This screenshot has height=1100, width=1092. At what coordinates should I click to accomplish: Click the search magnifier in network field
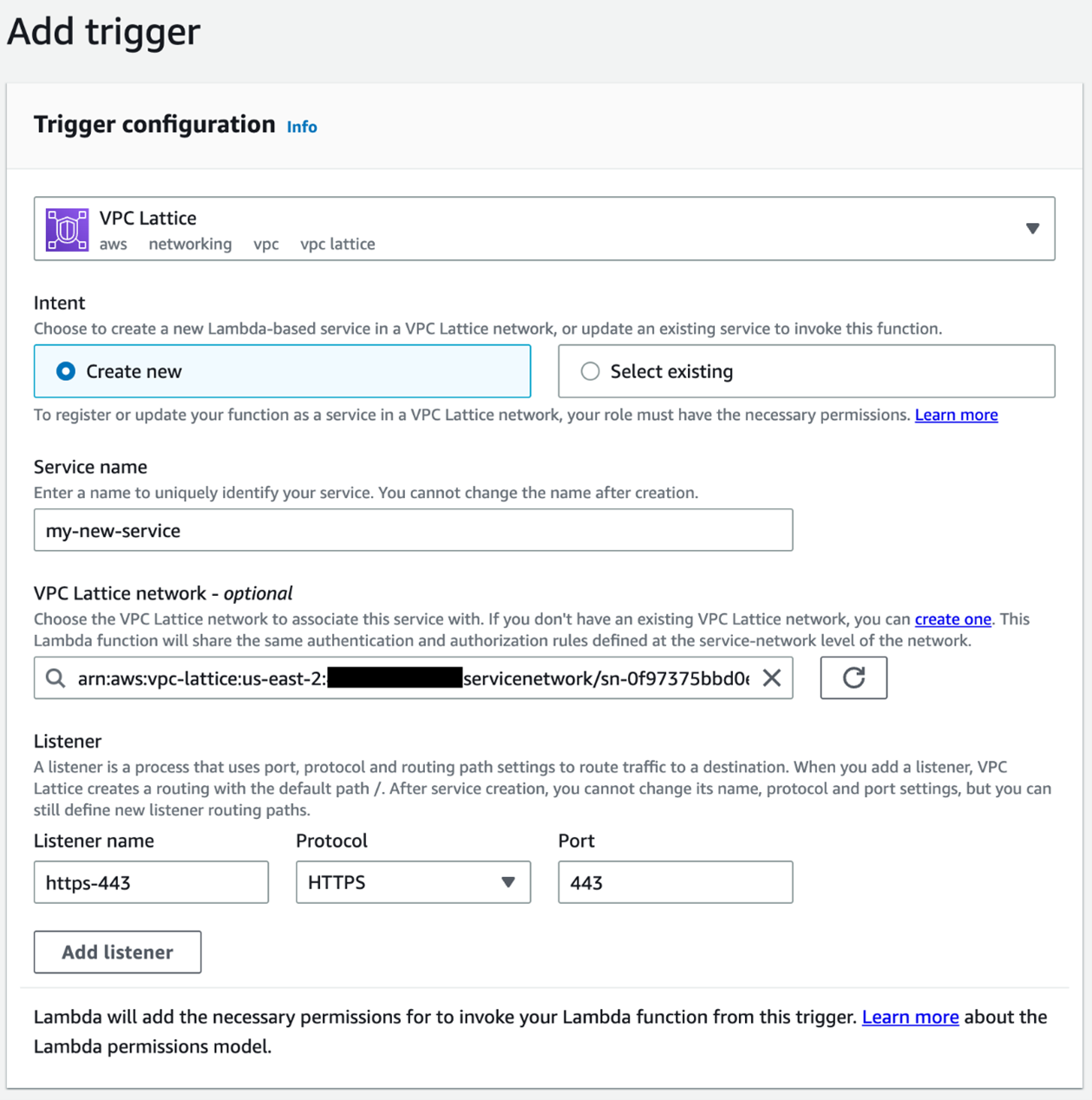[56, 678]
